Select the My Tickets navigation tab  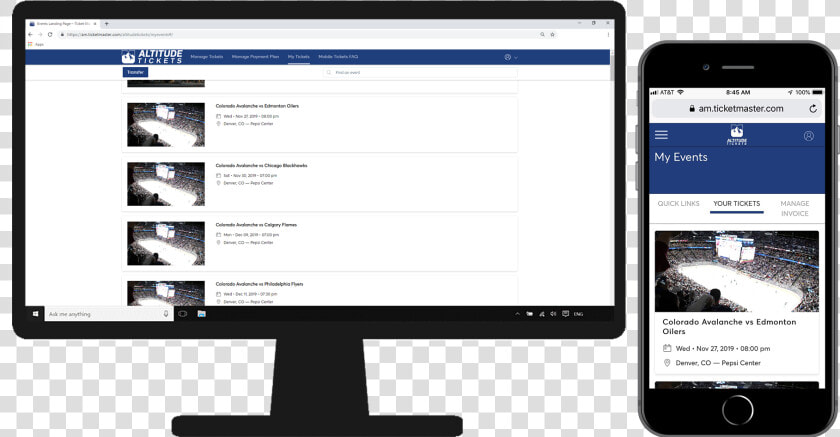[x=298, y=57]
